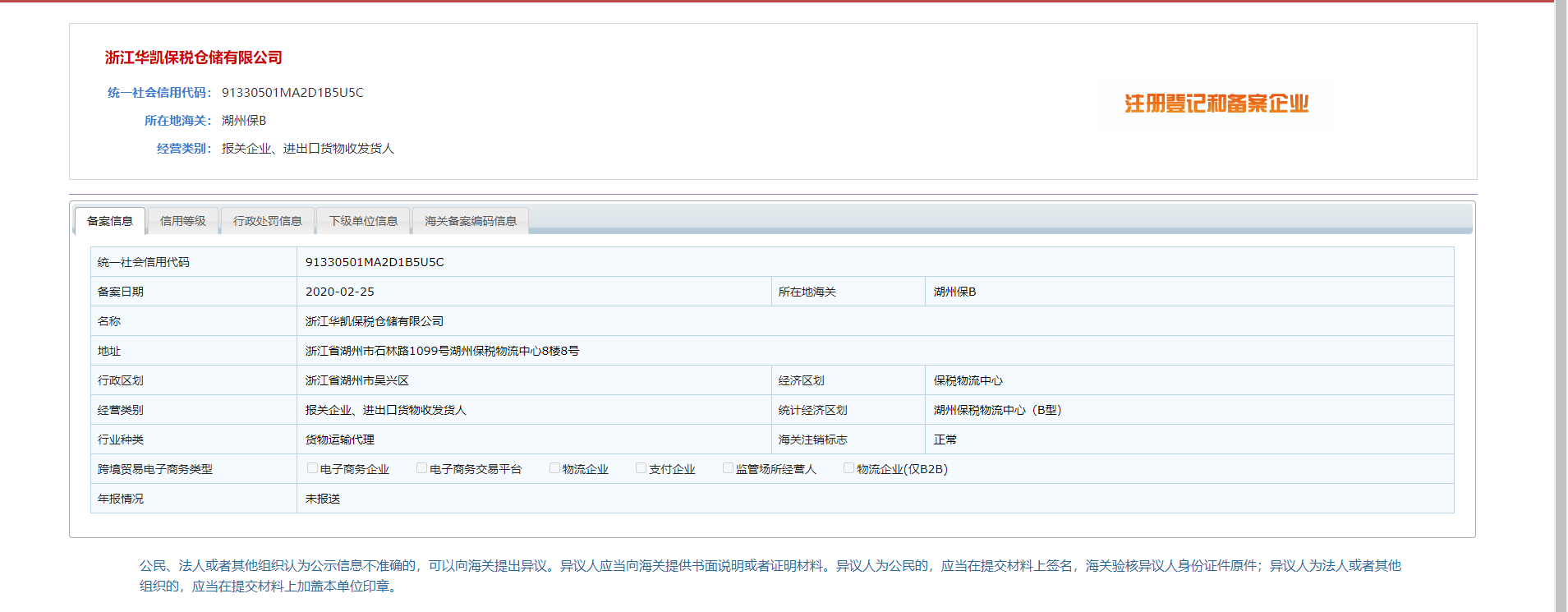The width and height of the screenshot is (1568, 612).
Task: Click the 保税物流中心 value cell
Action: pos(1189,380)
